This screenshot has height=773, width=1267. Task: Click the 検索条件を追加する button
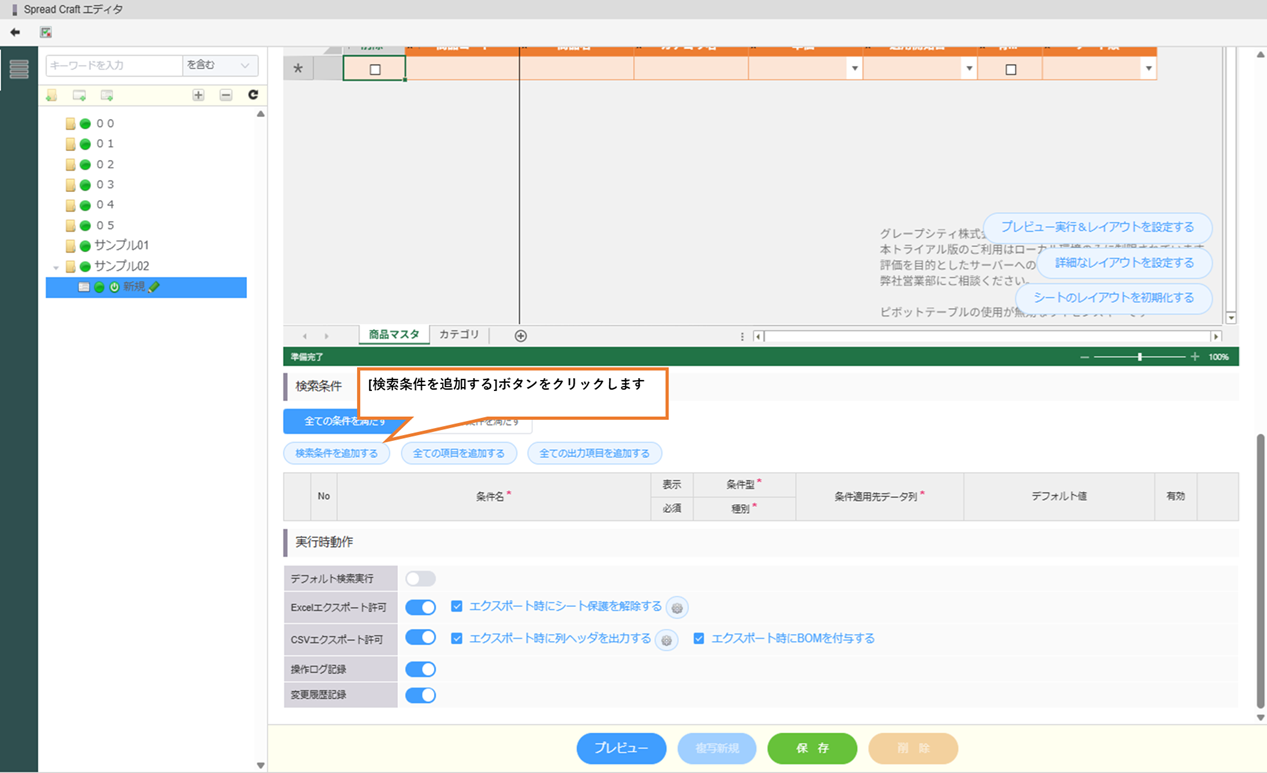point(336,453)
